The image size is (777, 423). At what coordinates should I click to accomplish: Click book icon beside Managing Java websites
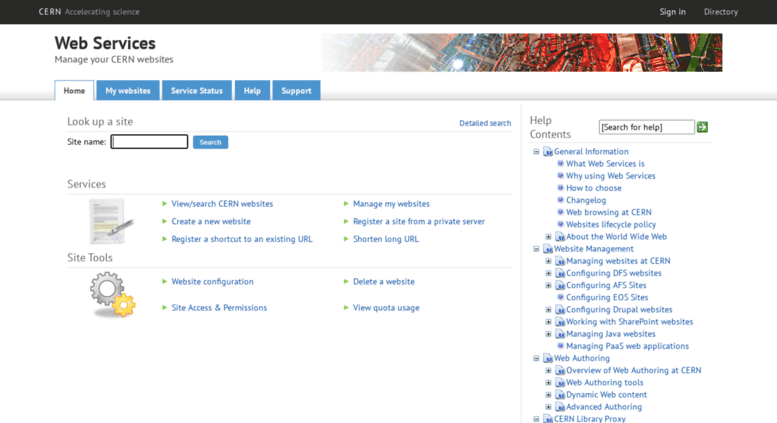[x=560, y=334]
